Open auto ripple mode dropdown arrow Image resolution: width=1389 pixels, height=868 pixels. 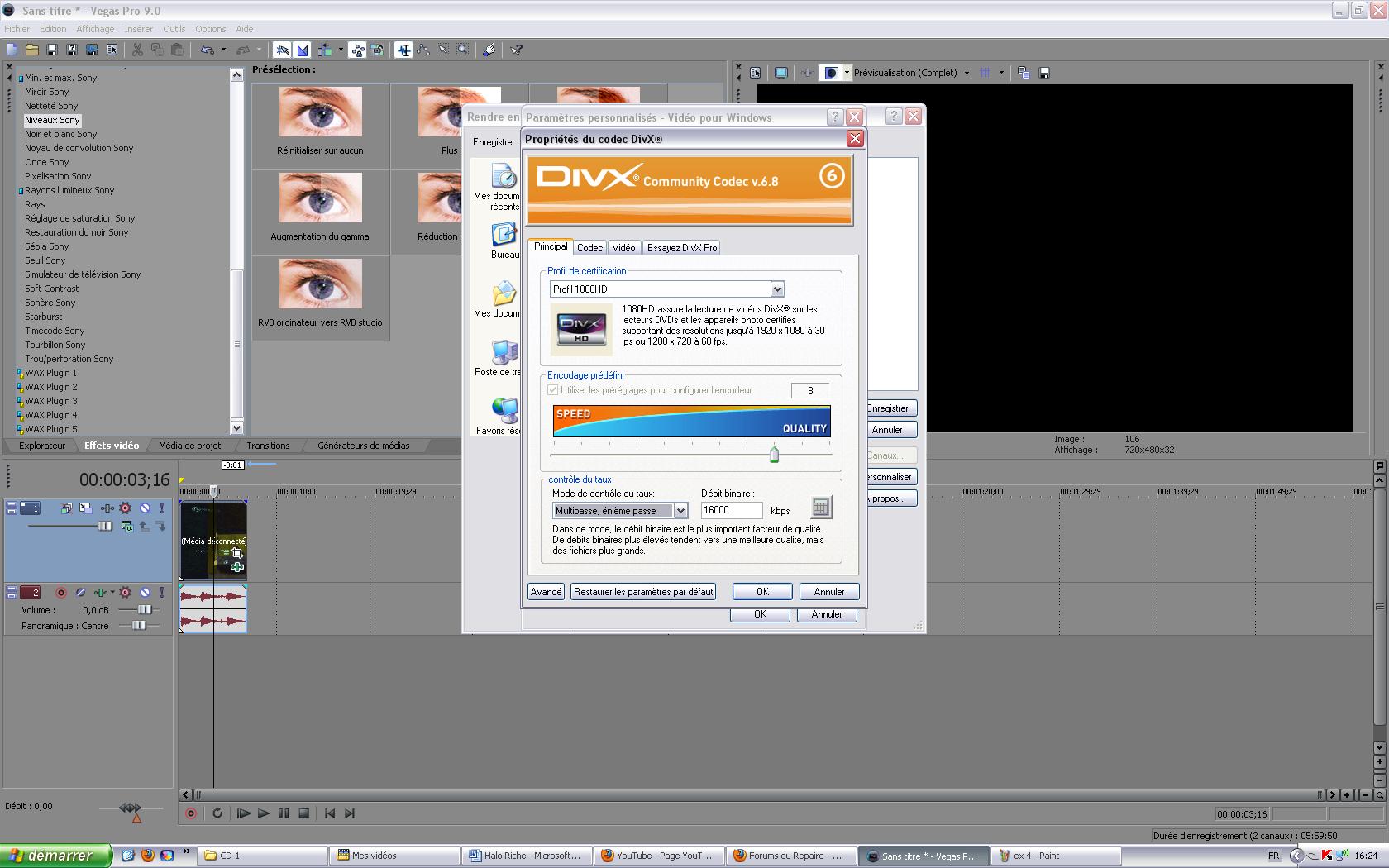click(x=341, y=50)
